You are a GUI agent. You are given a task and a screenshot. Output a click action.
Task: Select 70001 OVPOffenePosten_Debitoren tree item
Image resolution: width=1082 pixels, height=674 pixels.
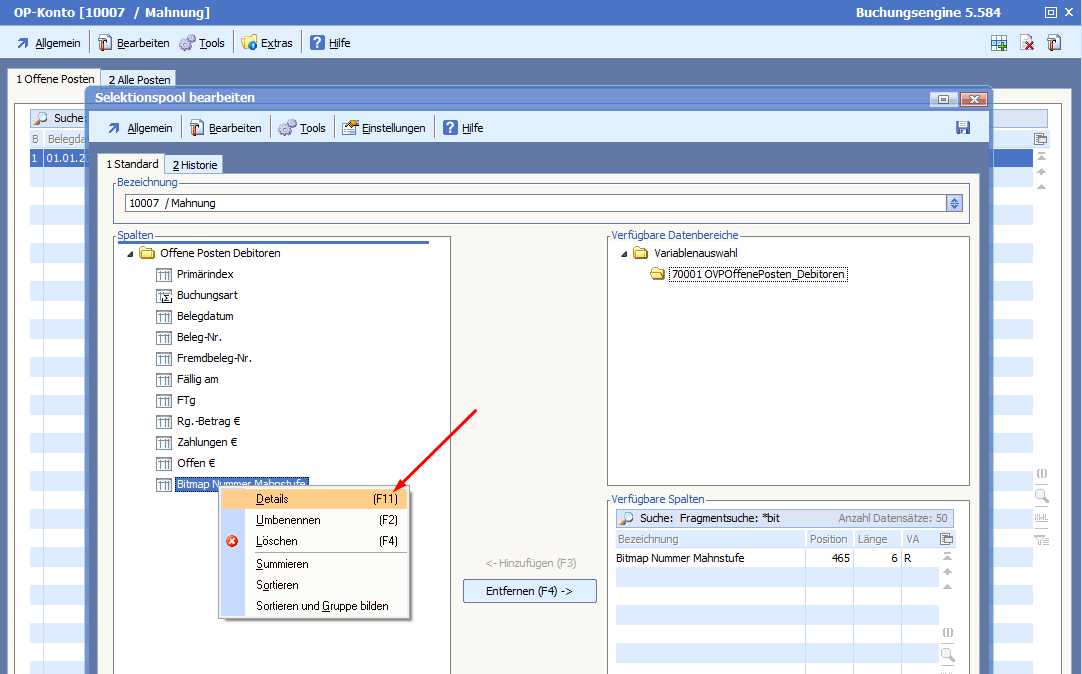[x=759, y=274]
